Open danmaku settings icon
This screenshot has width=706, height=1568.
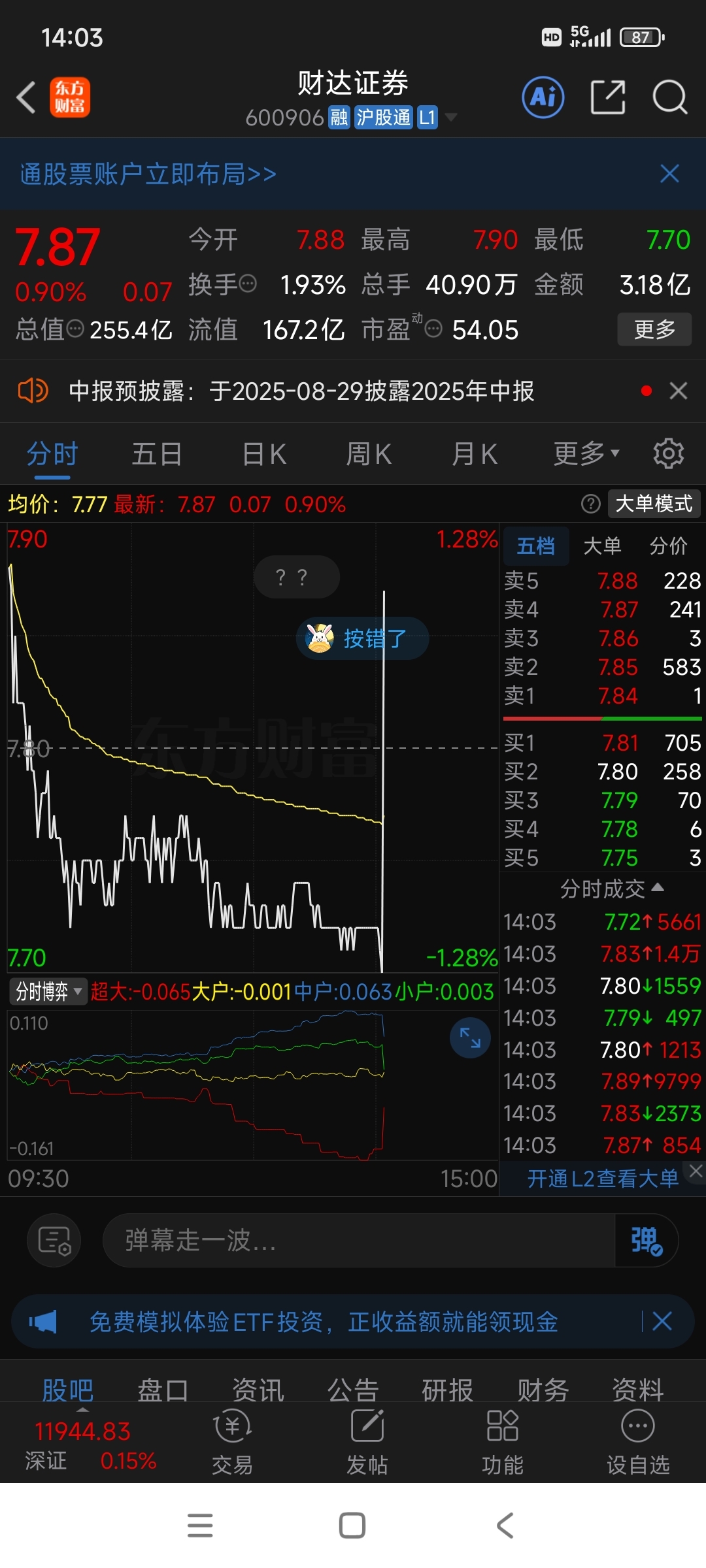pyautogui.click(x=54, y=1240)
